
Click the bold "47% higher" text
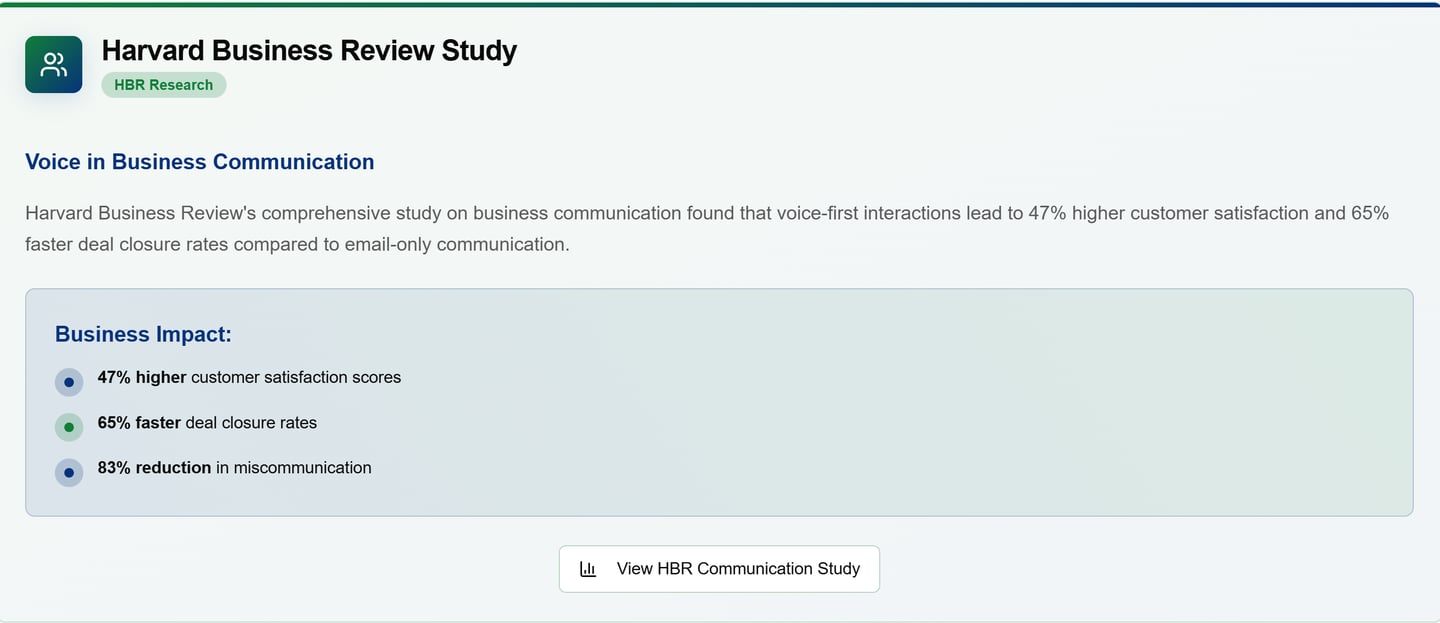142,377
